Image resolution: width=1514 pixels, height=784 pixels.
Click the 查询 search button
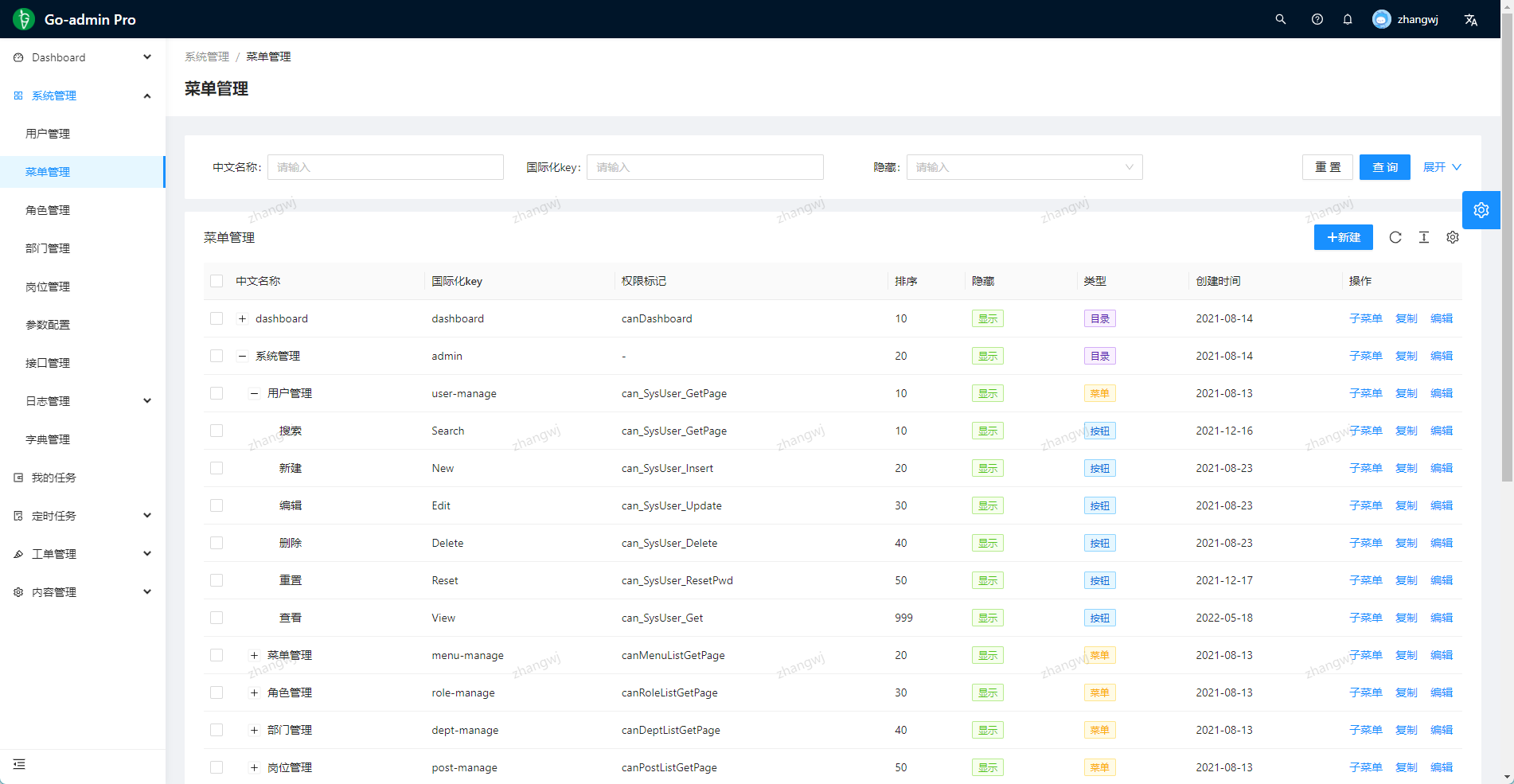(x=1385, y=167)
